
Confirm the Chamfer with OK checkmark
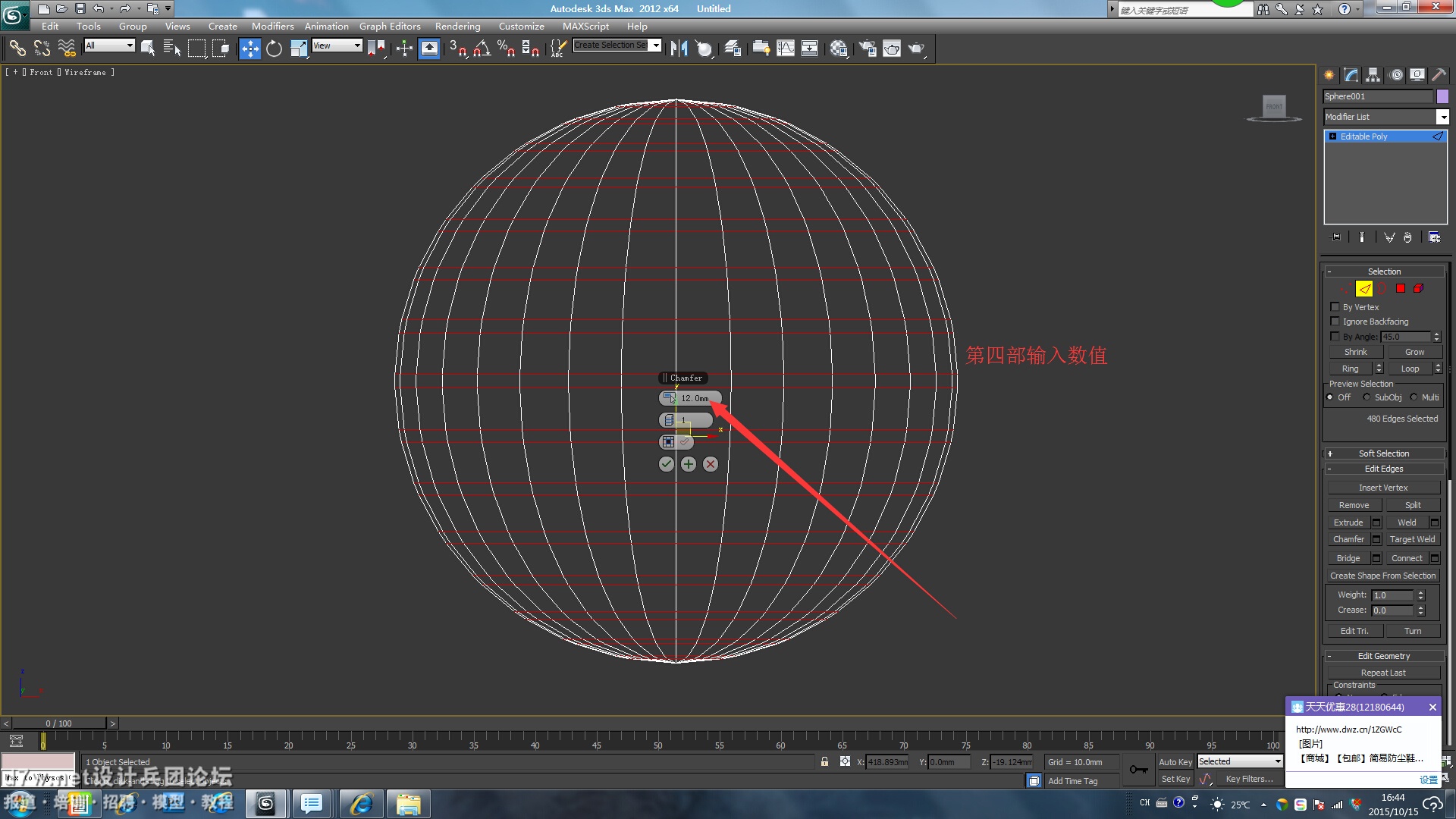pos(667,464)
